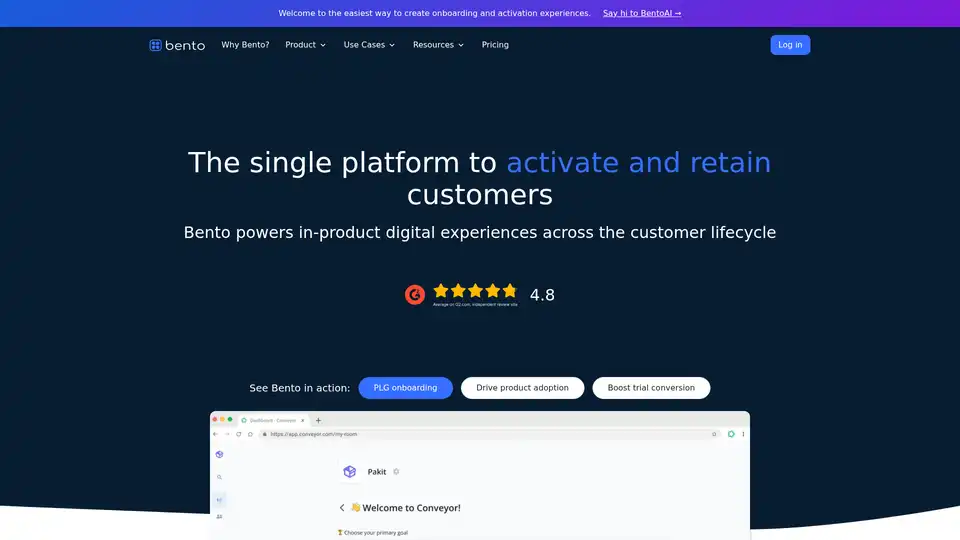
Task: Click the bookmark star in demo address bar
Action: [713, 434]
